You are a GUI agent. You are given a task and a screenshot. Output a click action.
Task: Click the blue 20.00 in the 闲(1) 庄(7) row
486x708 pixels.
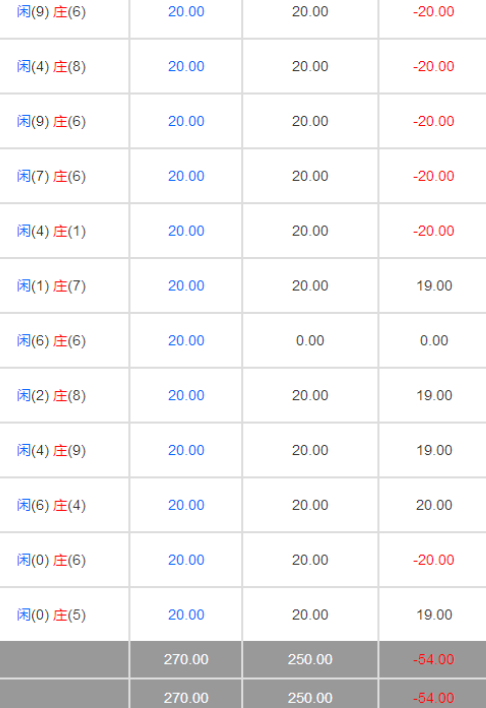(186, 286)
